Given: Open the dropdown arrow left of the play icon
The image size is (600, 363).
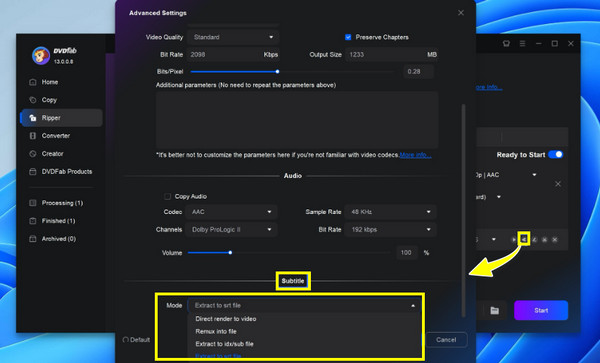Looking at the screenshot, I should coord(494,240).
